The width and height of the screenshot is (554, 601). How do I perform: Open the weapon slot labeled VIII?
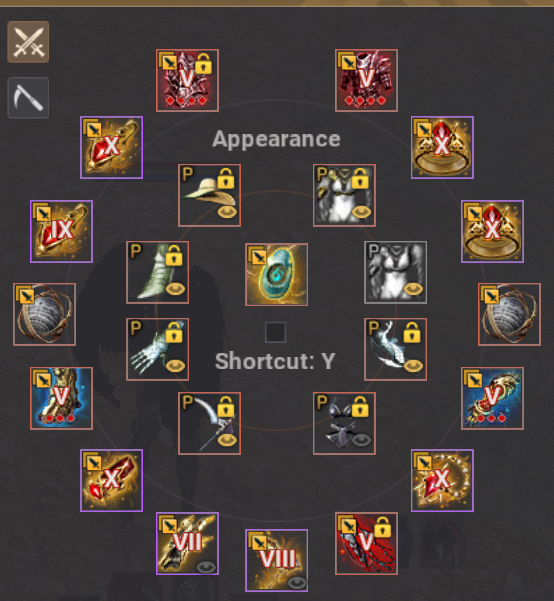[276, 560]
